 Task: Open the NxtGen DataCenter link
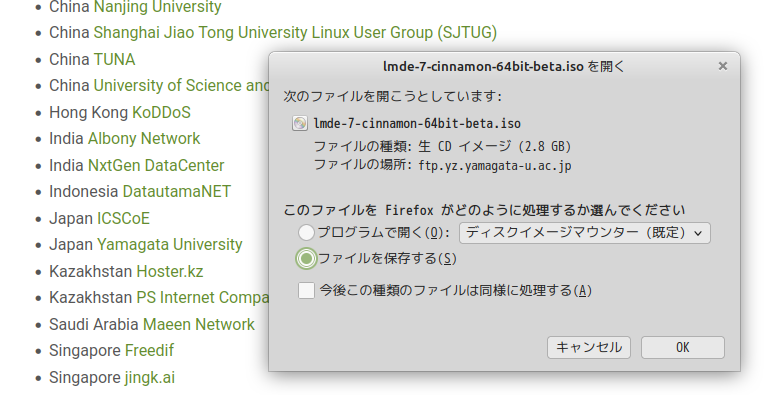156,165
